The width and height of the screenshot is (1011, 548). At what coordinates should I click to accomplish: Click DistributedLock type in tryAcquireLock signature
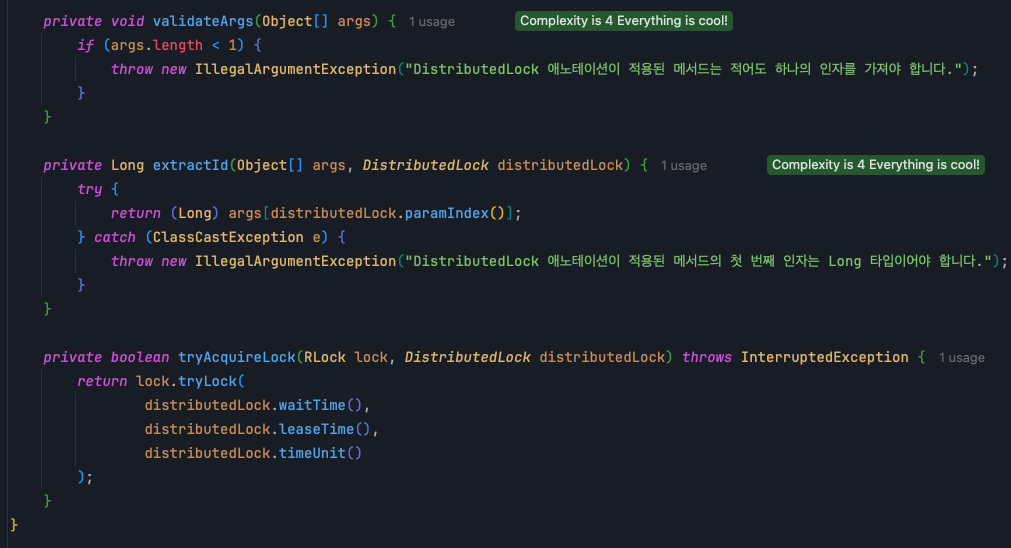click(x=467, y=357)
